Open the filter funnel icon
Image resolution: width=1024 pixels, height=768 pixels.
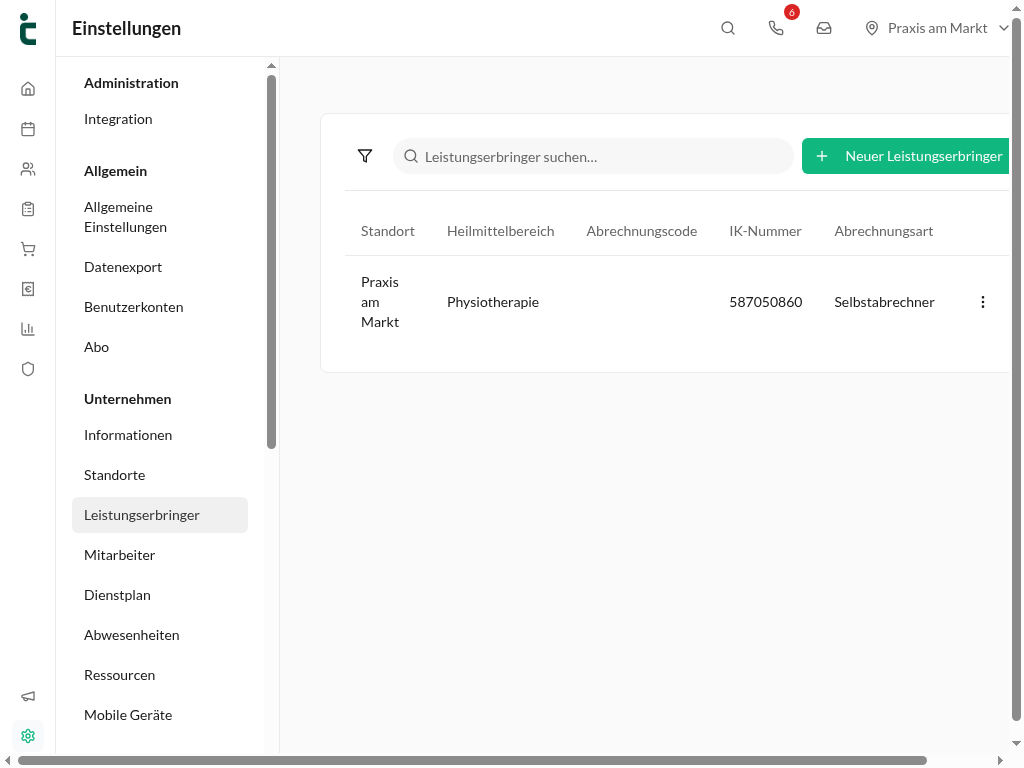click(365, 155)
